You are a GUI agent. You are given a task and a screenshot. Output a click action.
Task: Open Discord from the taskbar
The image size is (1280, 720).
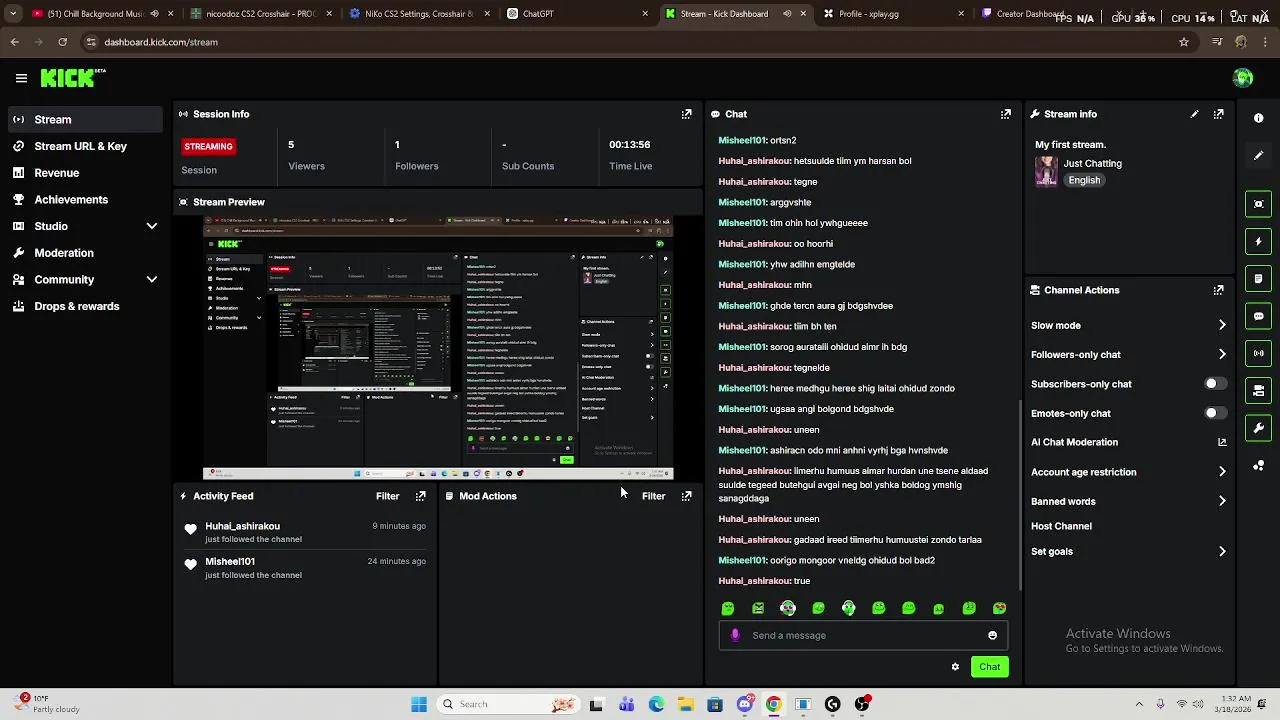tap(744, 704)
